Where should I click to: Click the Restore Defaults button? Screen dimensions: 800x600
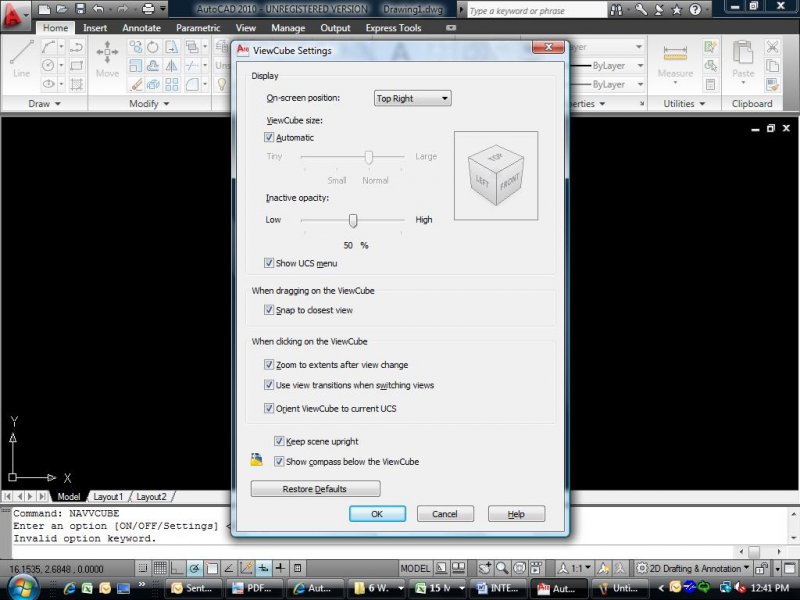coord(315,489)
